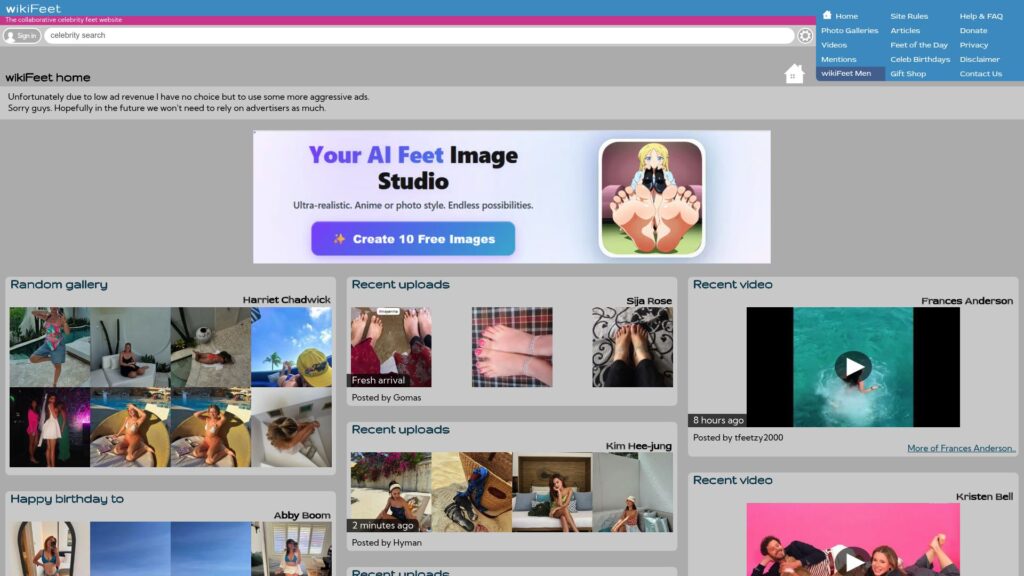Play Frances Anderson's recent video
This screenshot has width=1024, height=576.
[x=853, y=365]
